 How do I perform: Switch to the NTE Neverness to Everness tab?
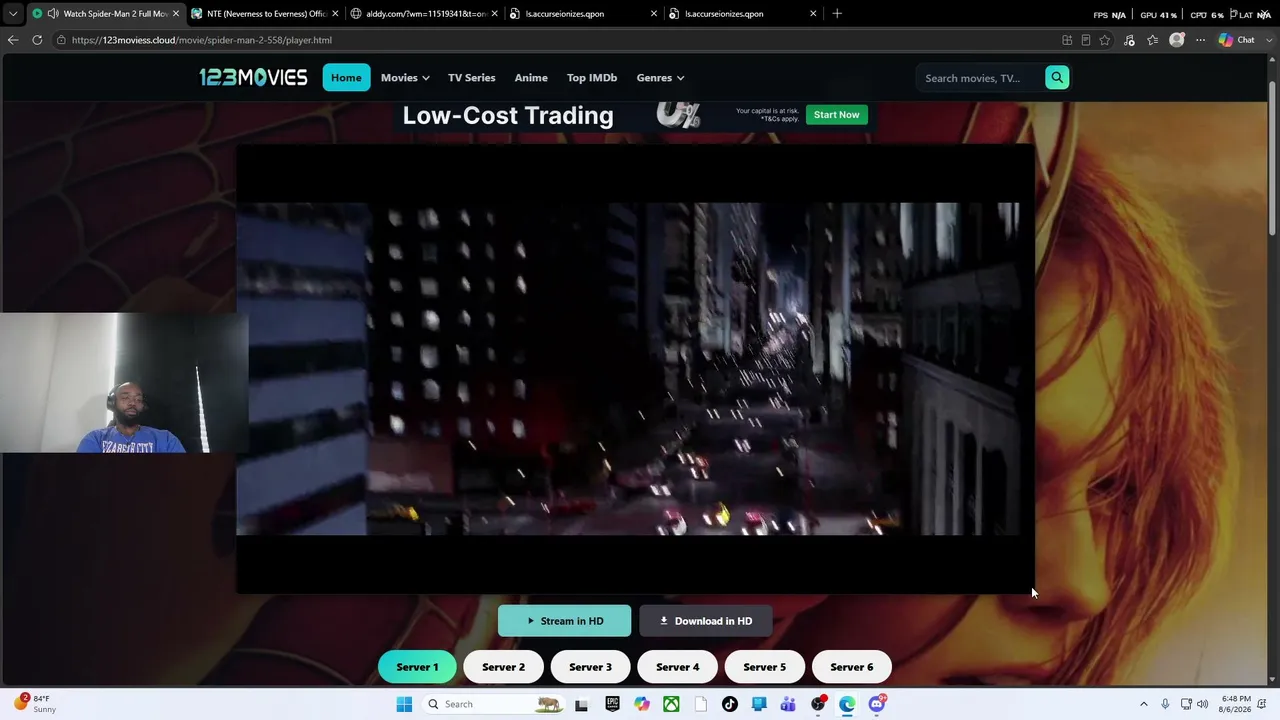(266, 14)
